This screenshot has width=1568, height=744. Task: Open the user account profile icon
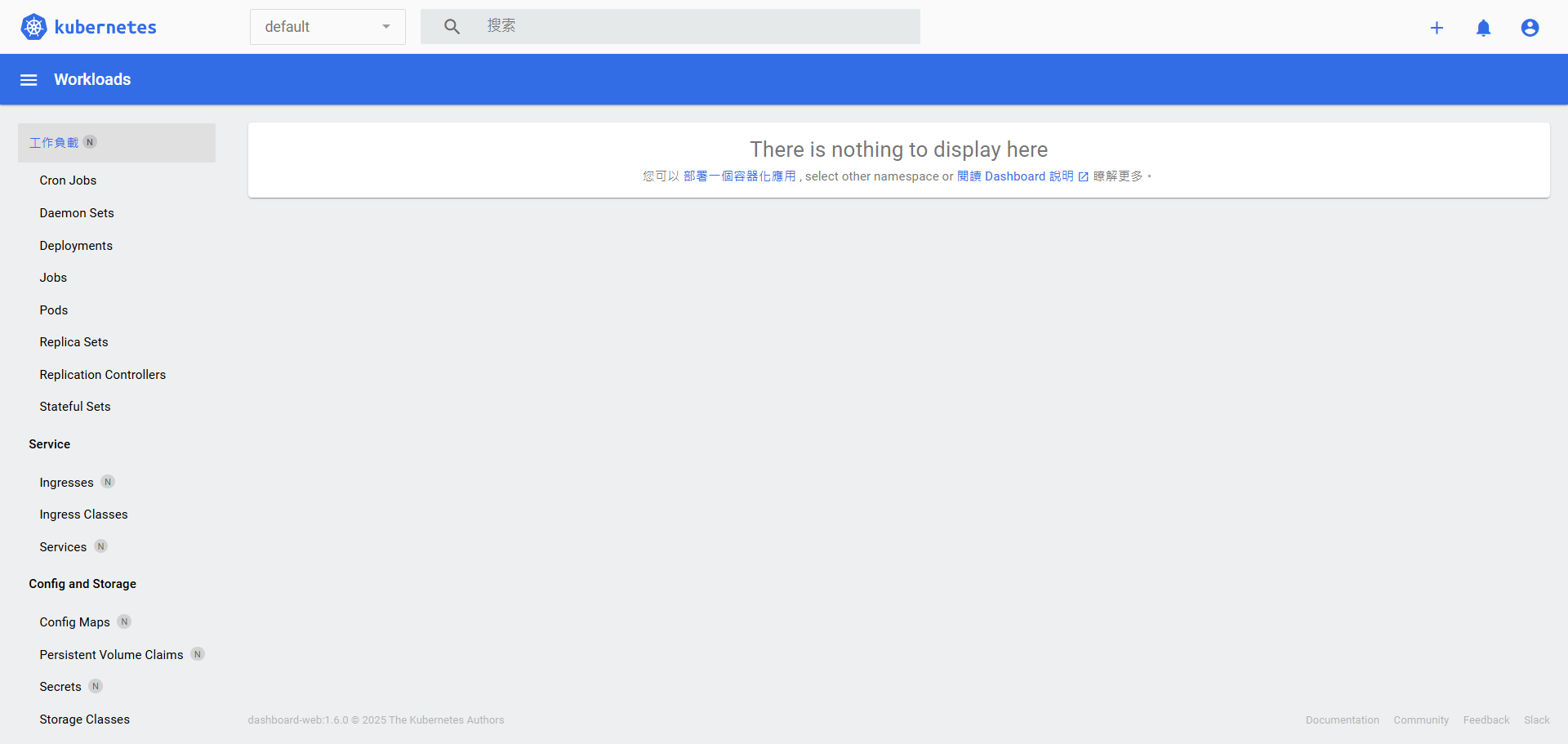[x=1530, y=28]
